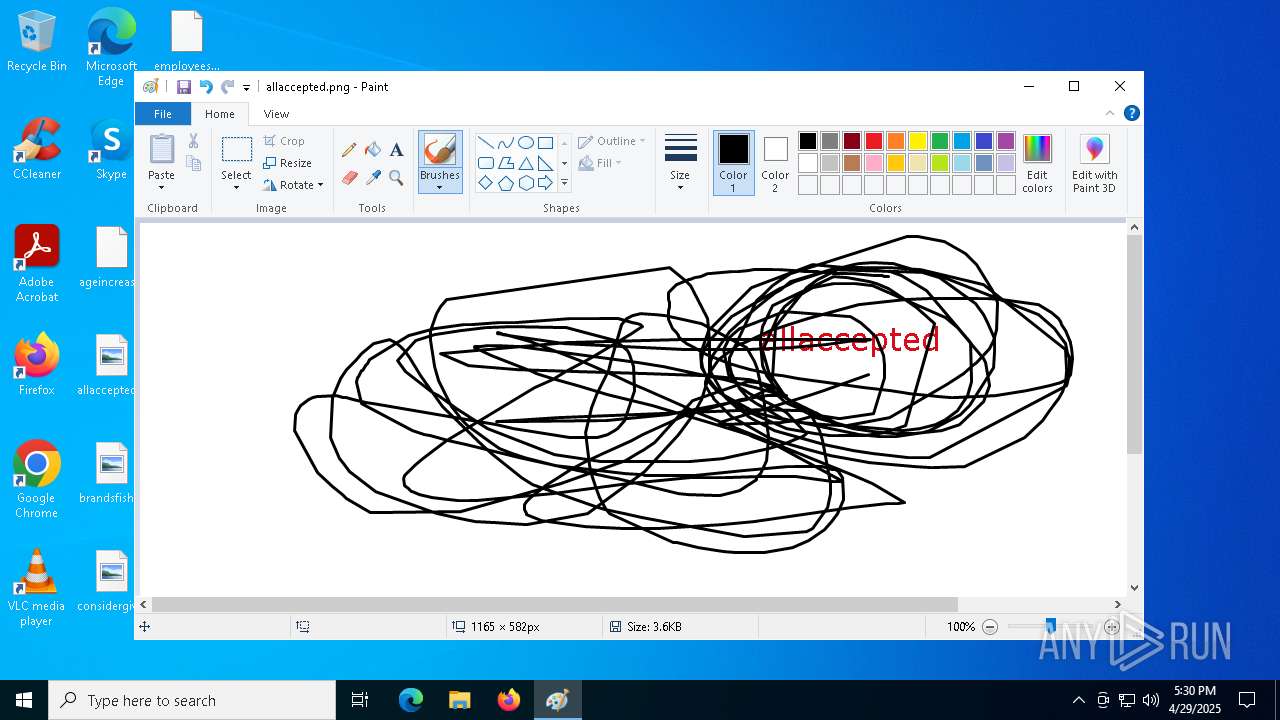Image resolution: width=1280 pixels, height=720 pixels.
Task: Select the VLC media player desktop icon
Action: [37, 588]
